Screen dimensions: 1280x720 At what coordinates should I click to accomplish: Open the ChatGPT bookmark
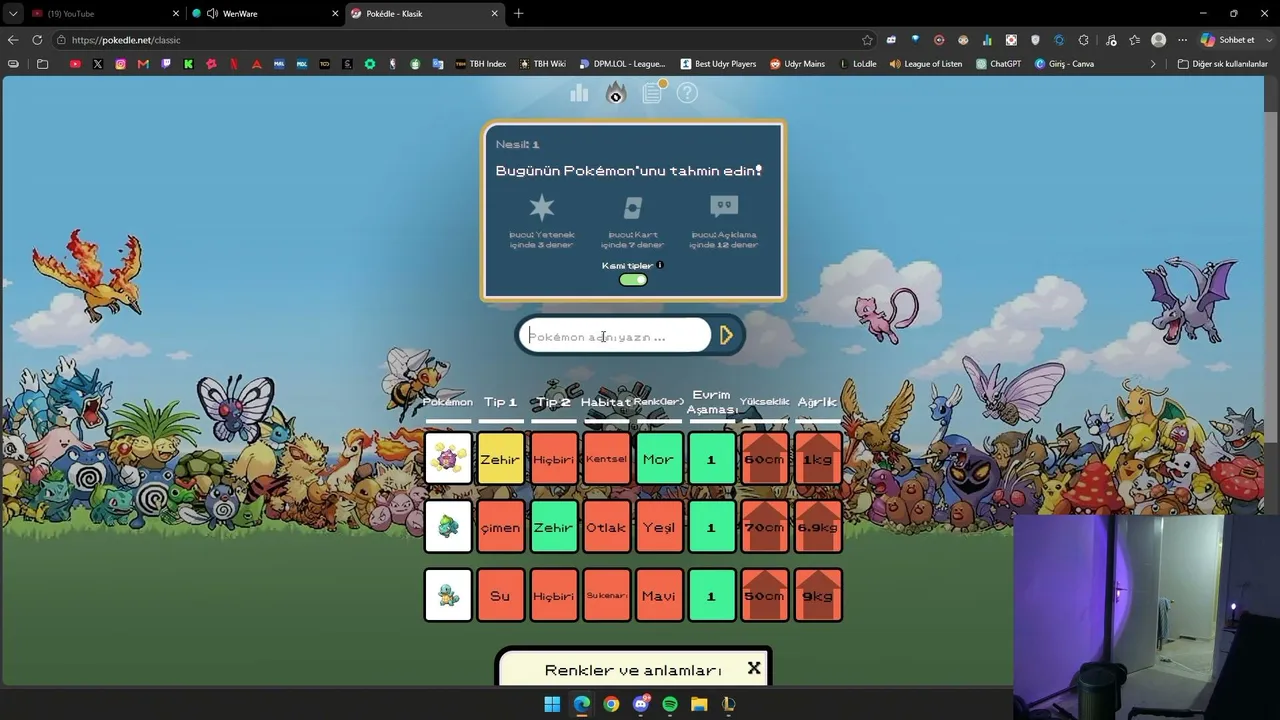point(998,64)
